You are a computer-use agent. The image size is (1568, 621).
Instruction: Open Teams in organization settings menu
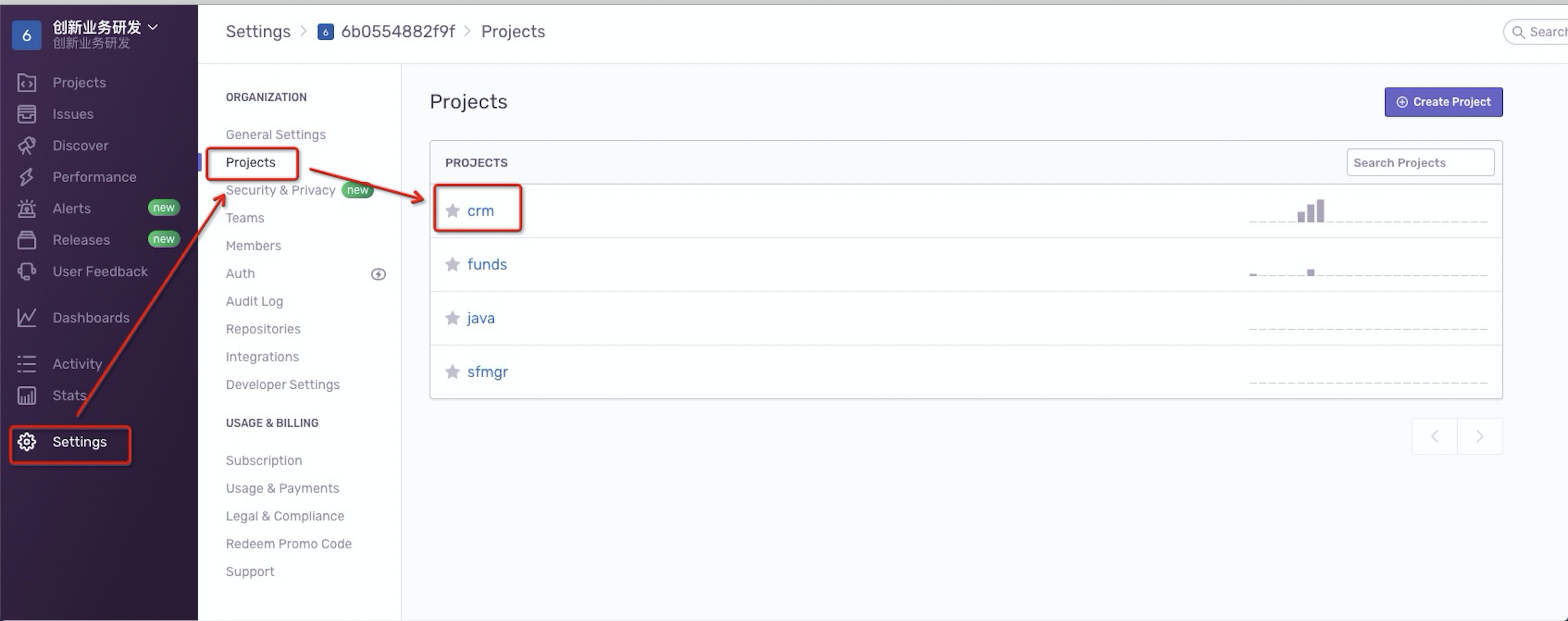pos(245,218)
